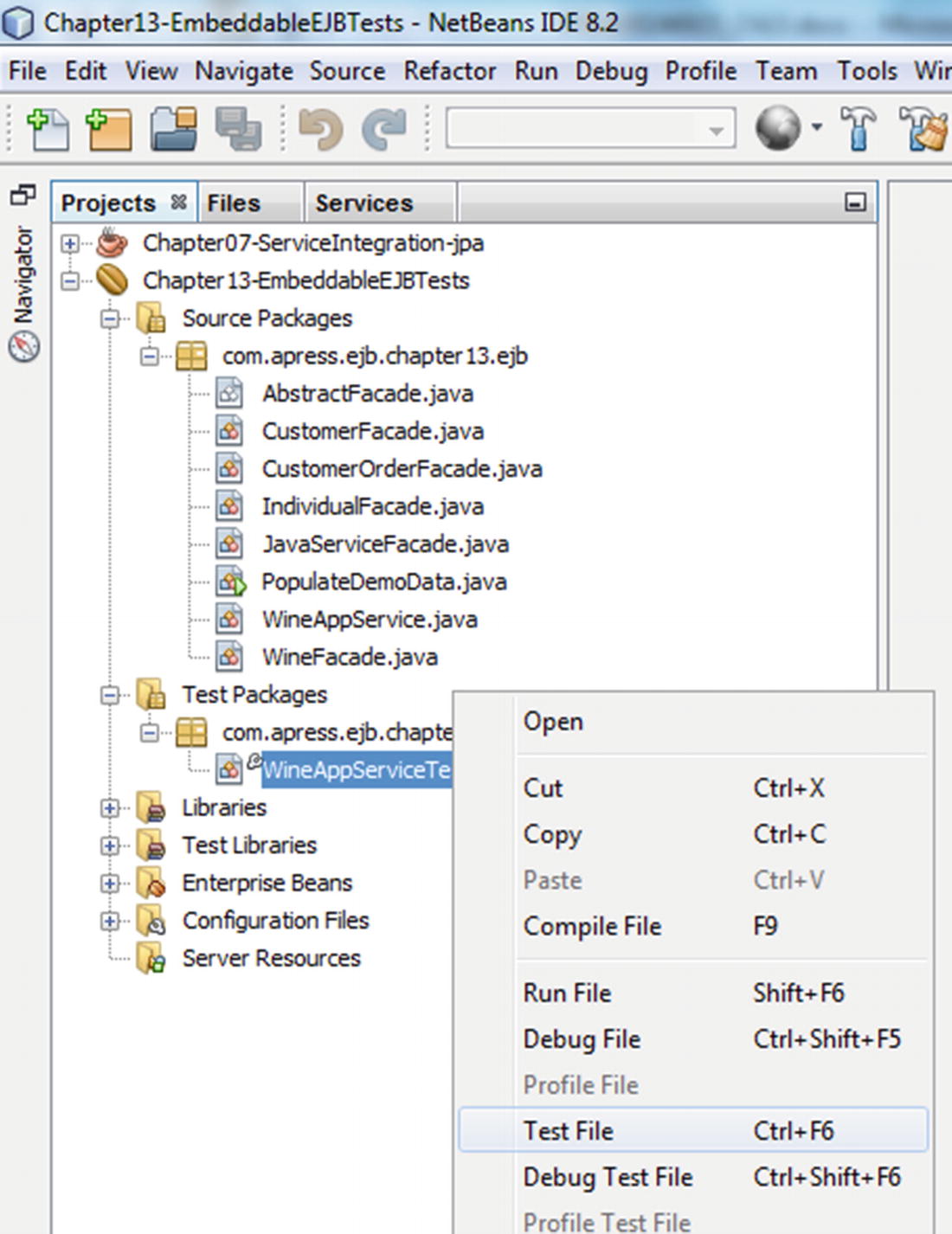Click the Build Project hammer icon
The image size is (952, 1234).
(x=858, y=128)
